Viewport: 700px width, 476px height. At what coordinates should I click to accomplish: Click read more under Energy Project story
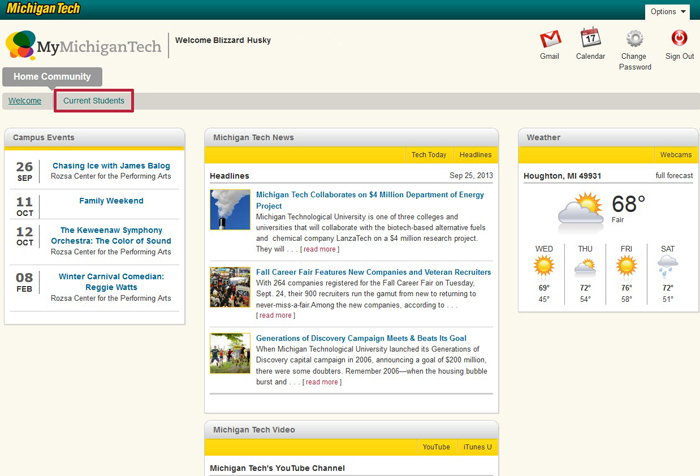pos(320,249)
